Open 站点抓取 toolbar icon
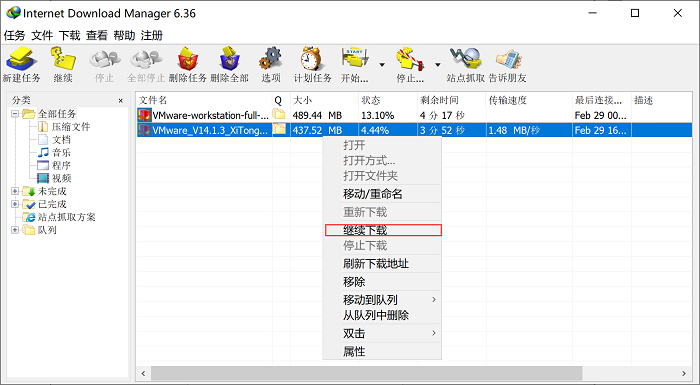This screenshot has width=700, height=385. click(x=466, y=59)
